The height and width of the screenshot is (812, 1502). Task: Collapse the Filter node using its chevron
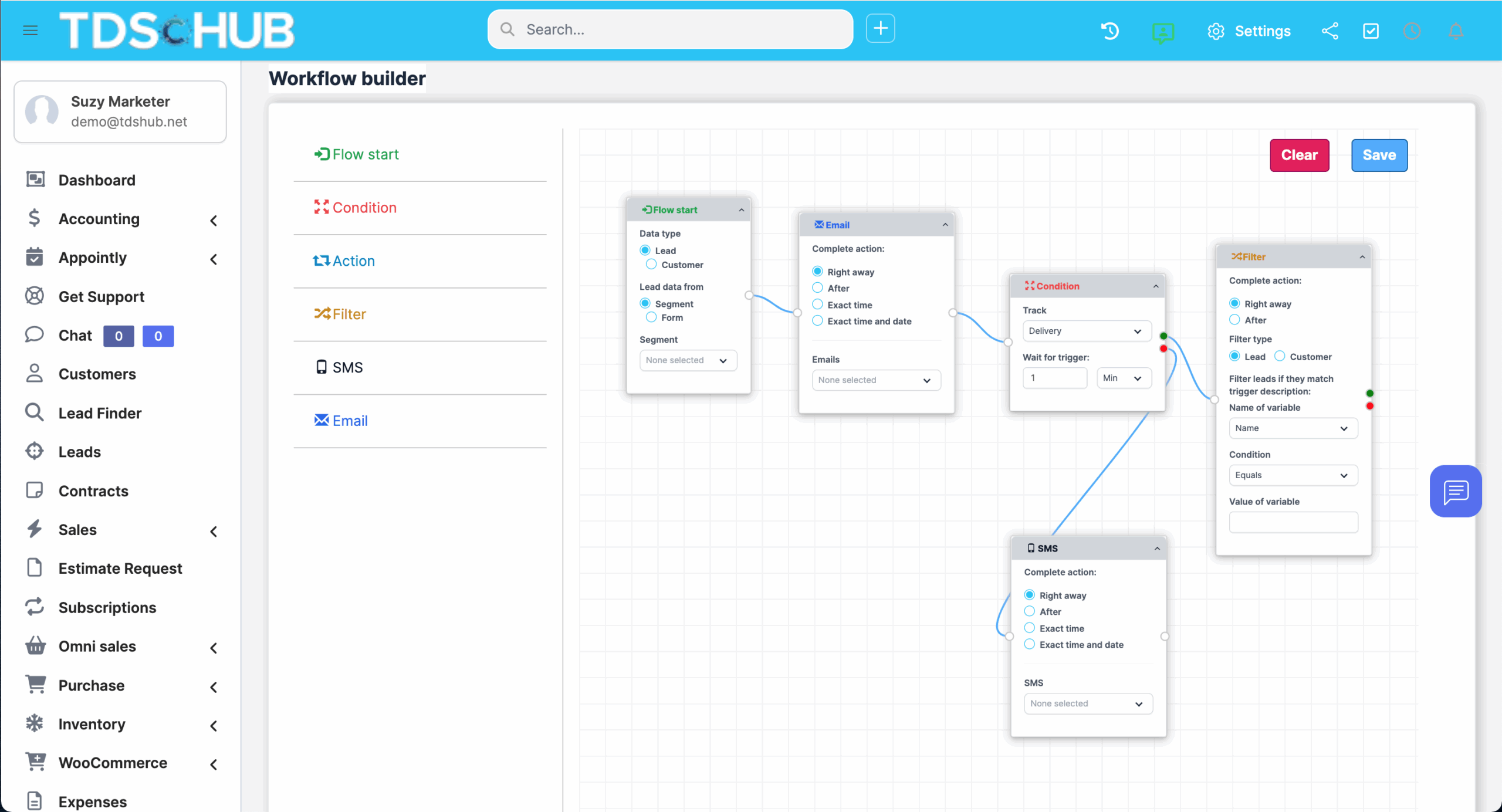[1362, 257]
